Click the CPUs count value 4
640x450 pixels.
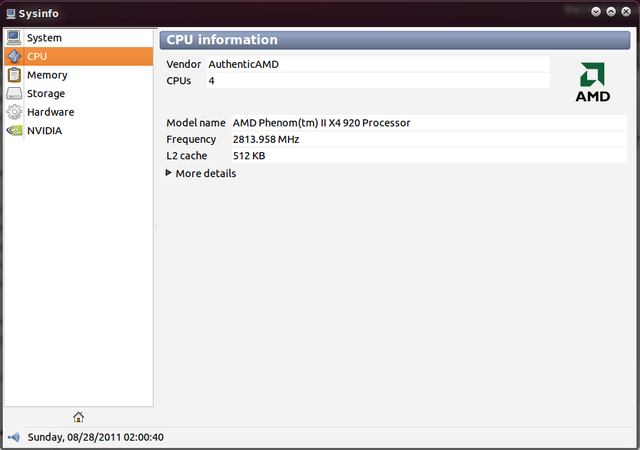(x=211, y=81)
